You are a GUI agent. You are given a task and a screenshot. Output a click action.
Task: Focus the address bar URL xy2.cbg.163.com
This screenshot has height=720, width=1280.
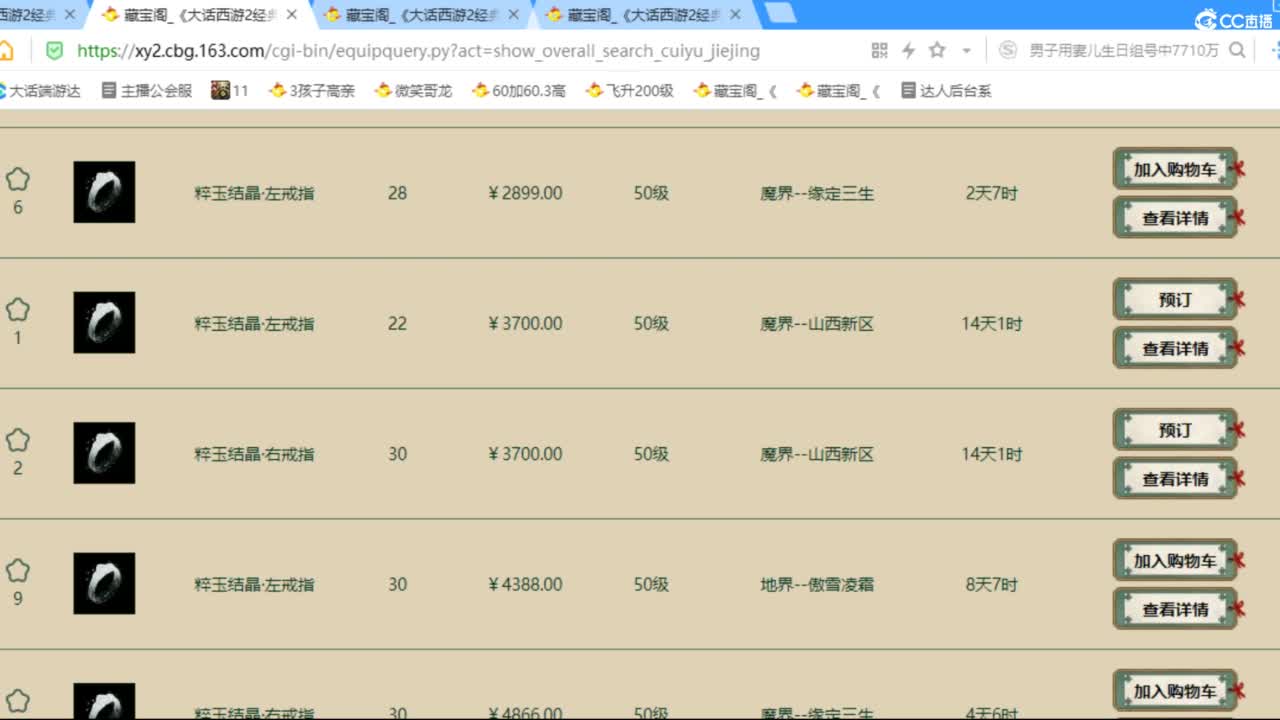[418, 50]
